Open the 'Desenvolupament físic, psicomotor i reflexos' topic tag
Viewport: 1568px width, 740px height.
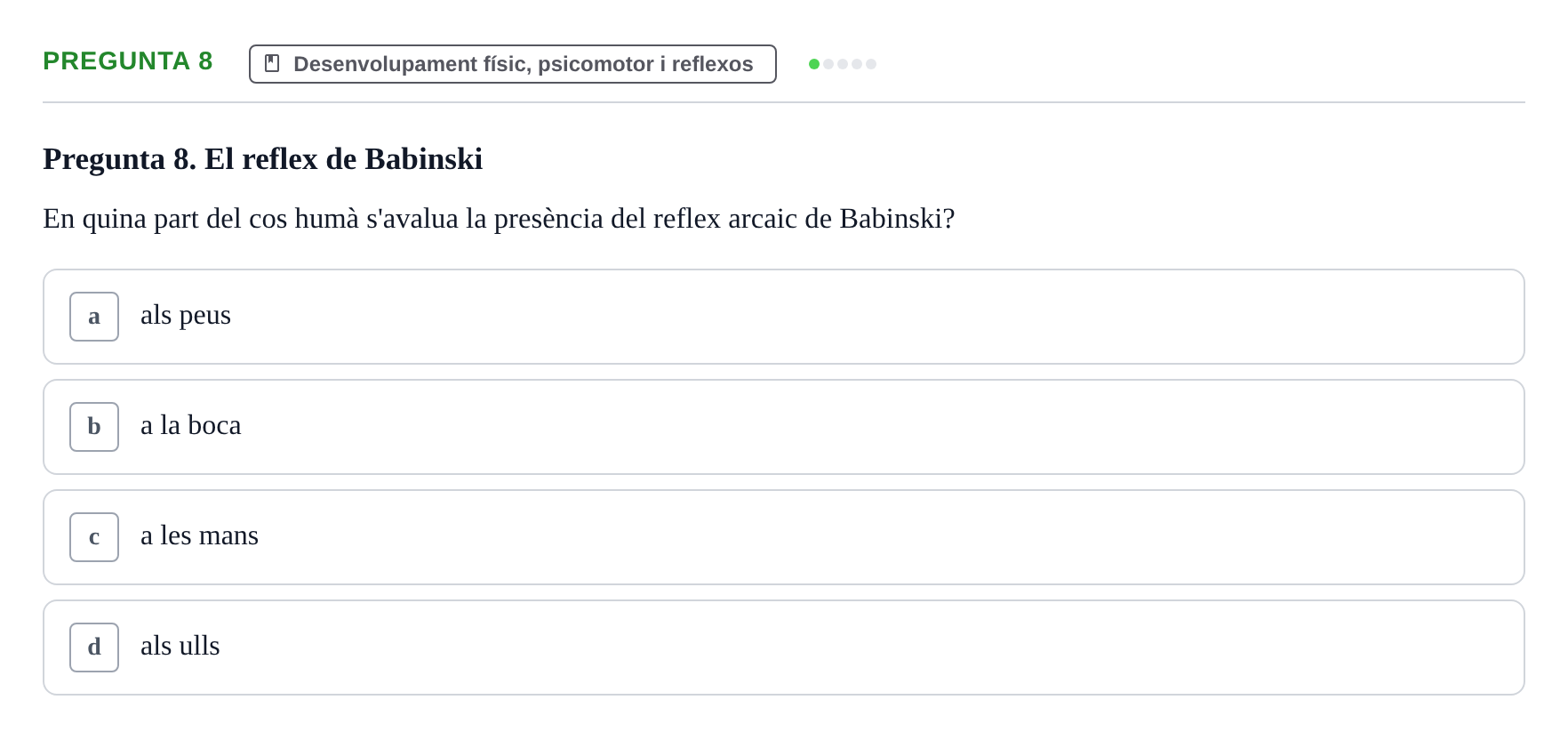tap(513, 64)
